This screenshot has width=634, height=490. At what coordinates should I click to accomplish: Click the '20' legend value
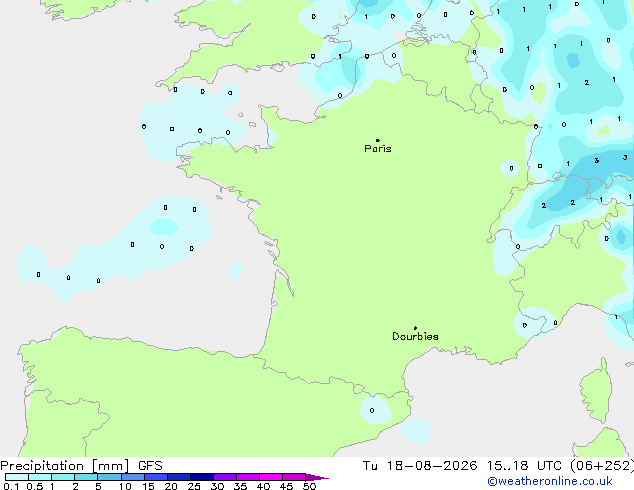point(171,486)
